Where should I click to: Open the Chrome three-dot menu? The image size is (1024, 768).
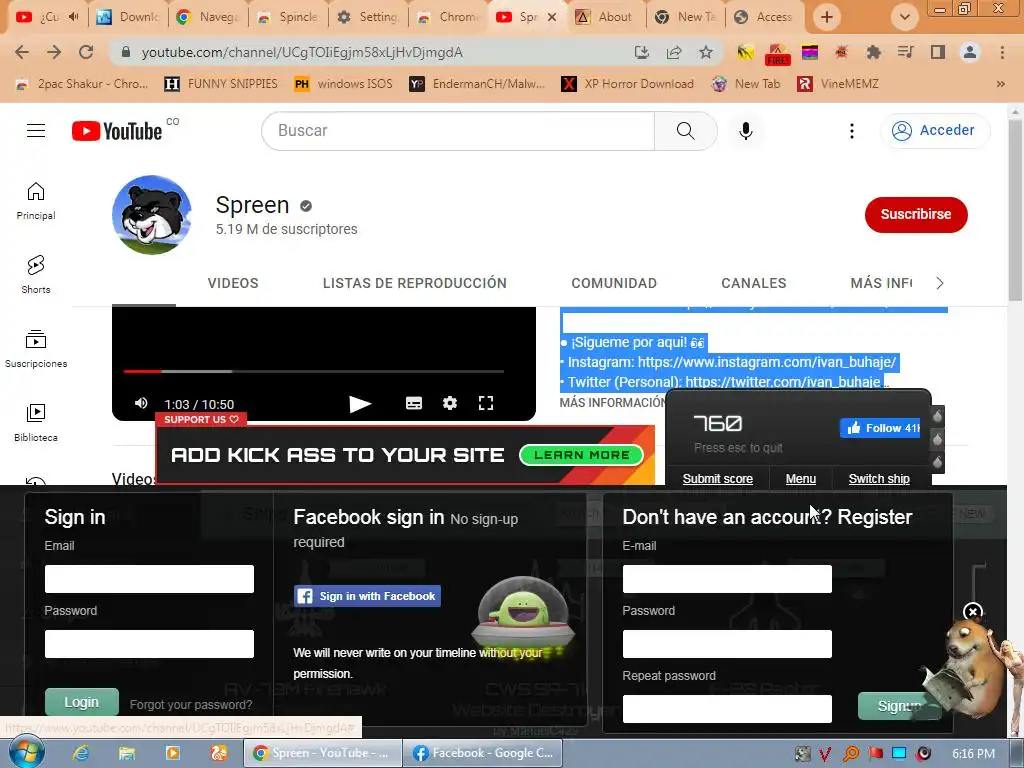pos(1002,52)
